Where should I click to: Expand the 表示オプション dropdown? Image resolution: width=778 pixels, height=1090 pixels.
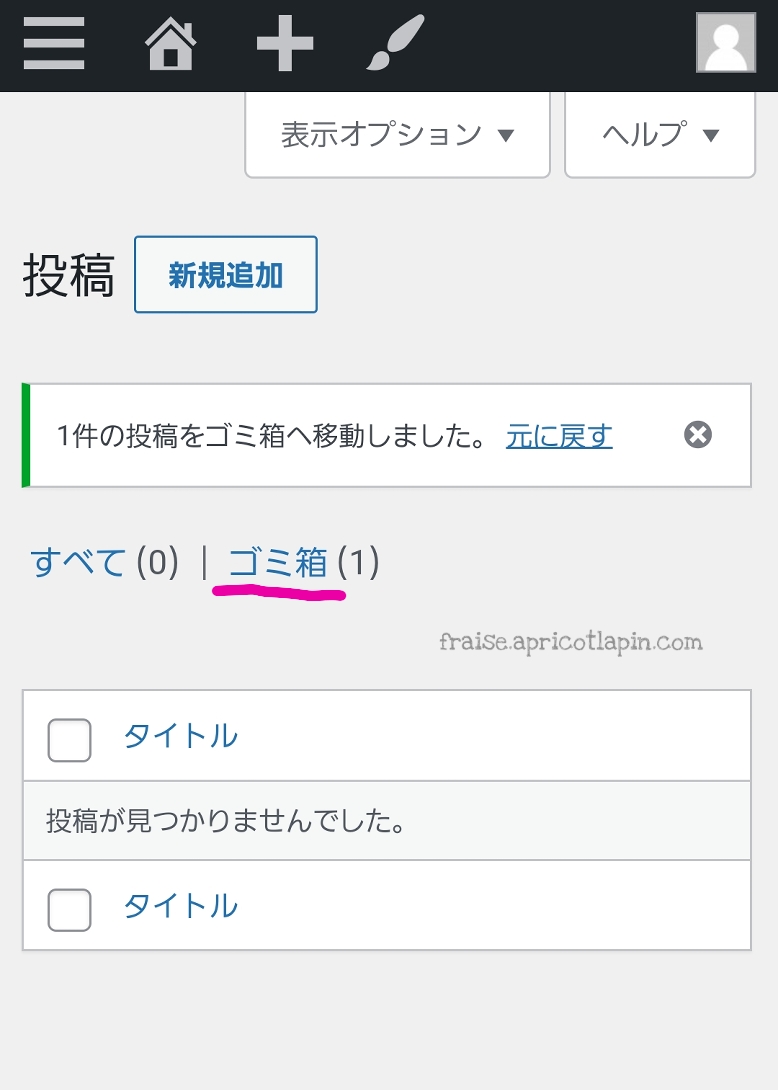[x=398, y=135]
